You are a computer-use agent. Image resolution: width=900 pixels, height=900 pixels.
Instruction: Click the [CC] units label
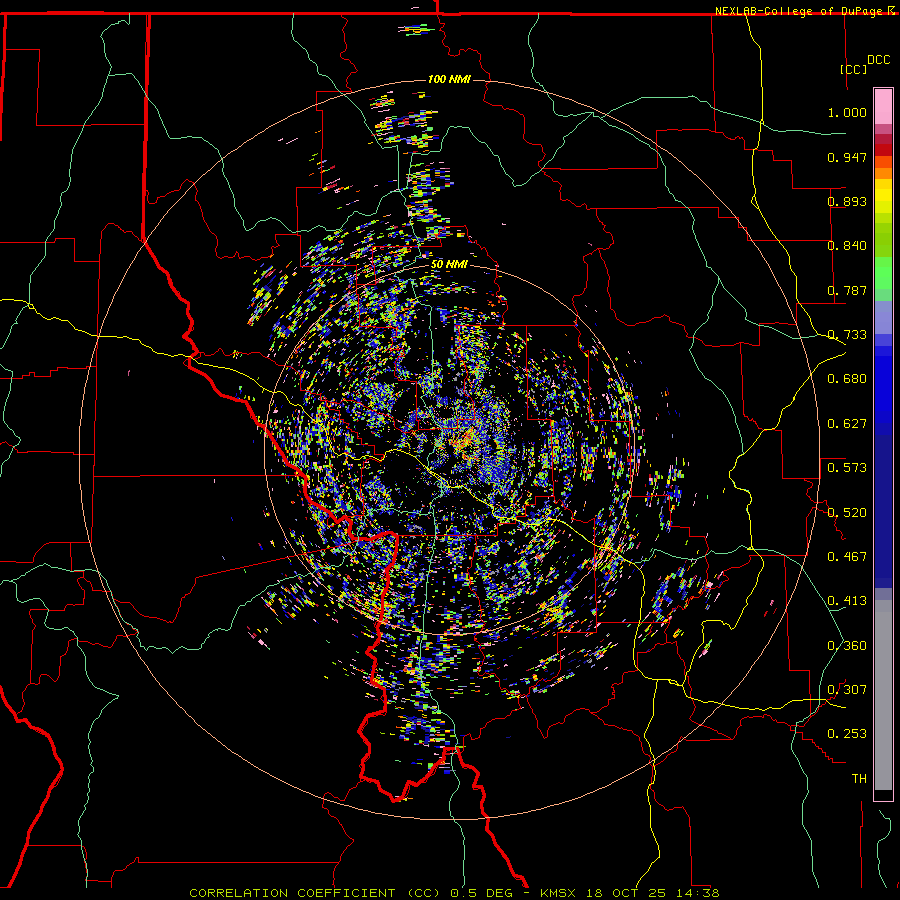click(x=854, y=69)
